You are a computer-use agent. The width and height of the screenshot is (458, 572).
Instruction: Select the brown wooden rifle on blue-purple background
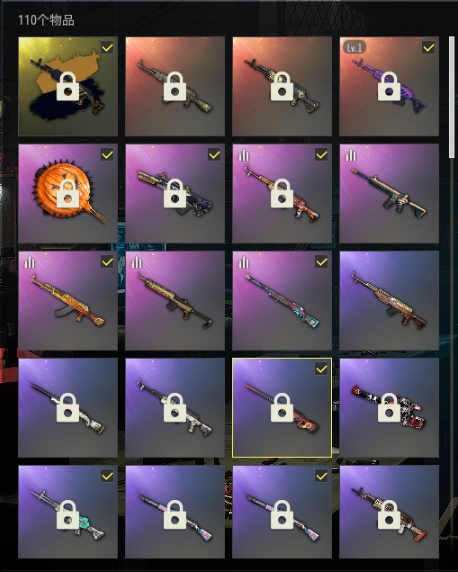pyautogui.click(x=389, y=301)
